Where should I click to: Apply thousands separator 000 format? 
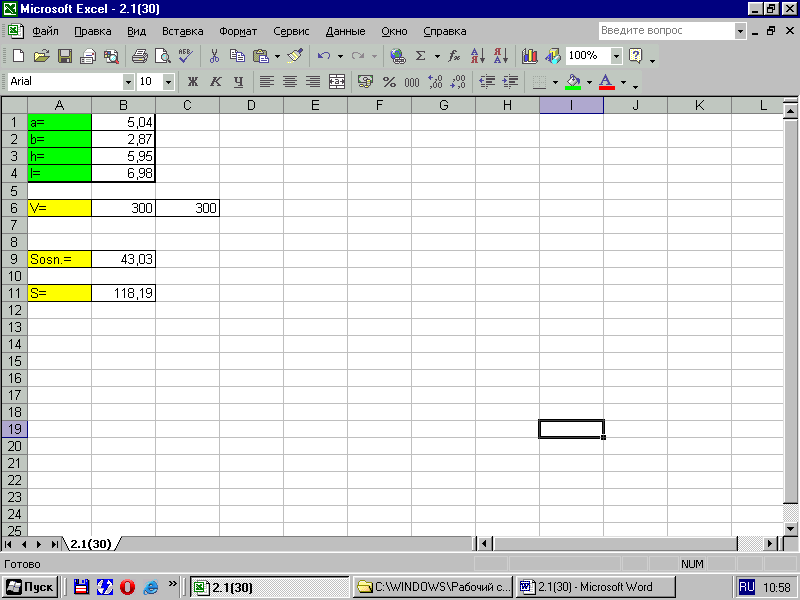(412, 82)
